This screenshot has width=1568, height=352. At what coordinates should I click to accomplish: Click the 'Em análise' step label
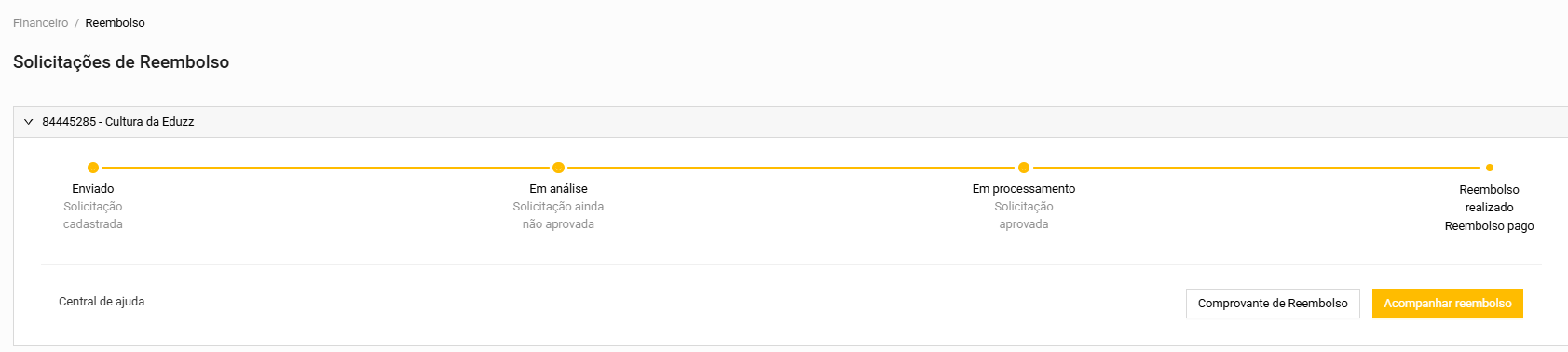point(558,189)
